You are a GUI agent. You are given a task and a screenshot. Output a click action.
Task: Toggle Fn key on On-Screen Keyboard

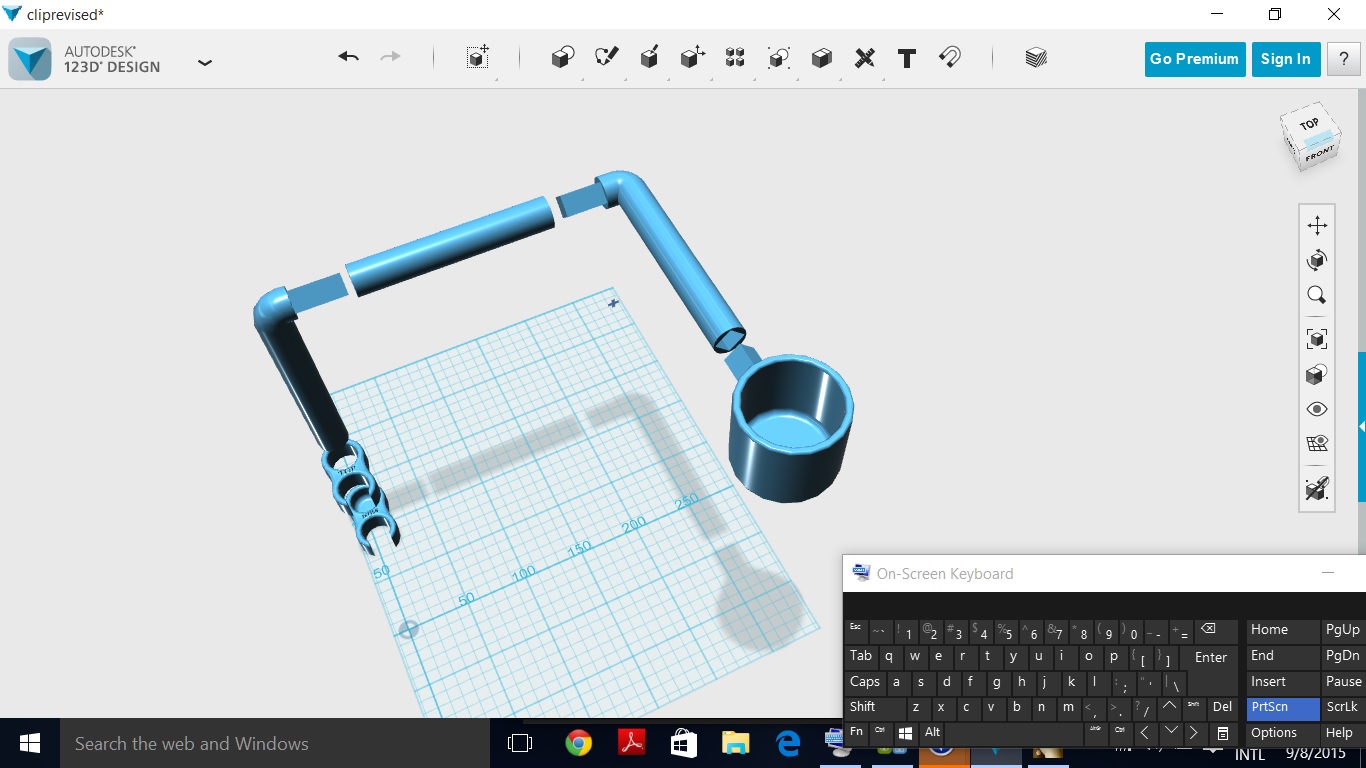[x=857, y=734]
